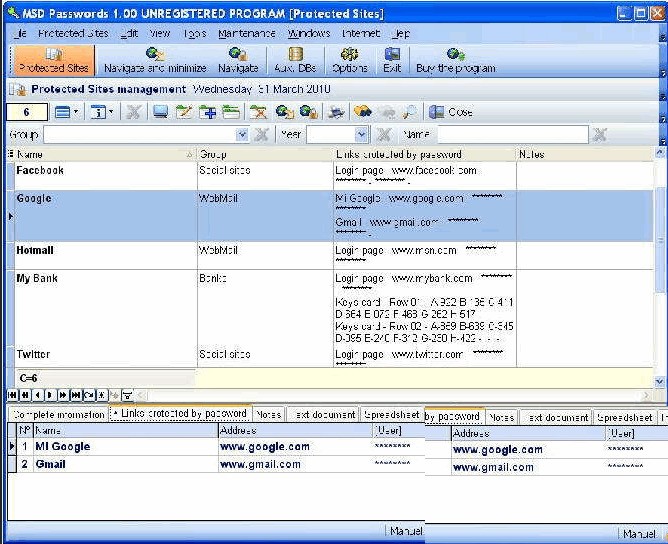Click the blue table view mode icon
668x544 pixels.
(x=63, y=112)
